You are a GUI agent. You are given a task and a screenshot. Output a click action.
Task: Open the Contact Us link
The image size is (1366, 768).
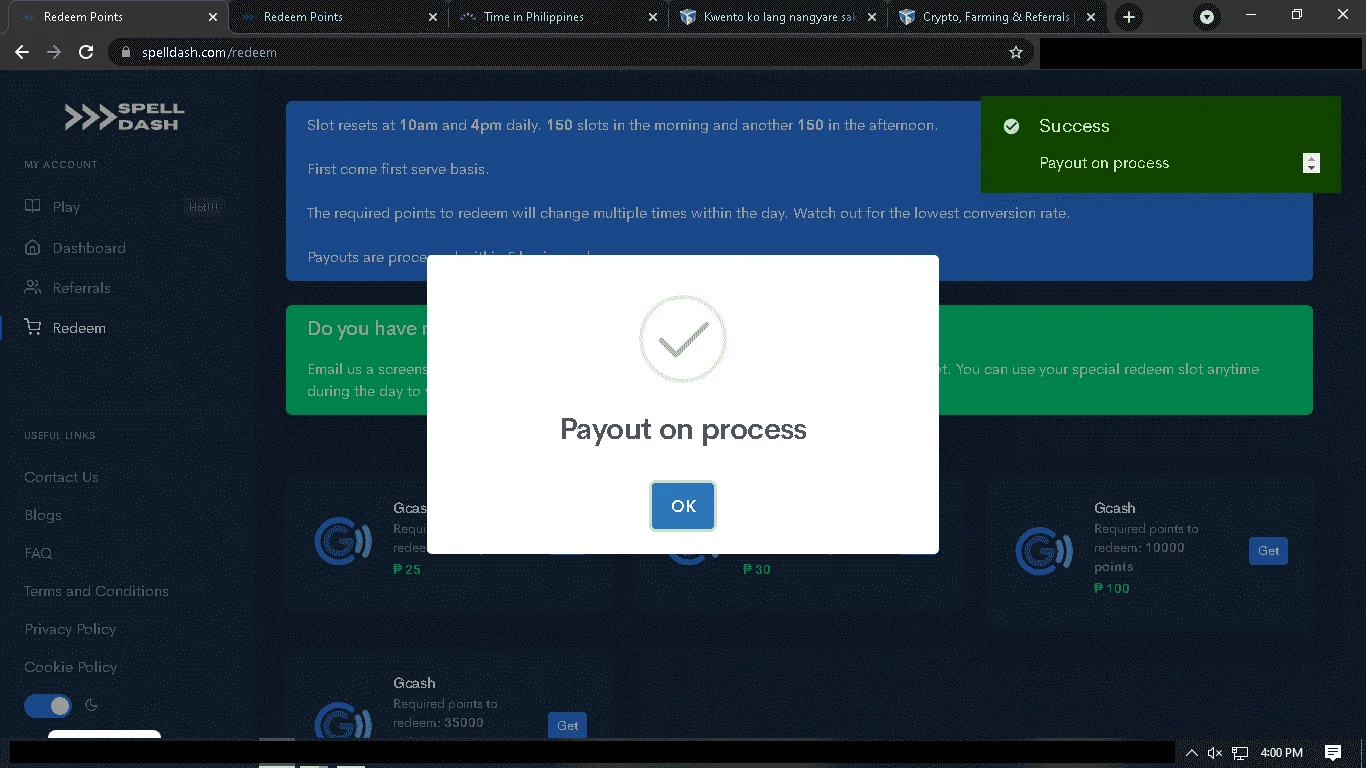point(61,477)
